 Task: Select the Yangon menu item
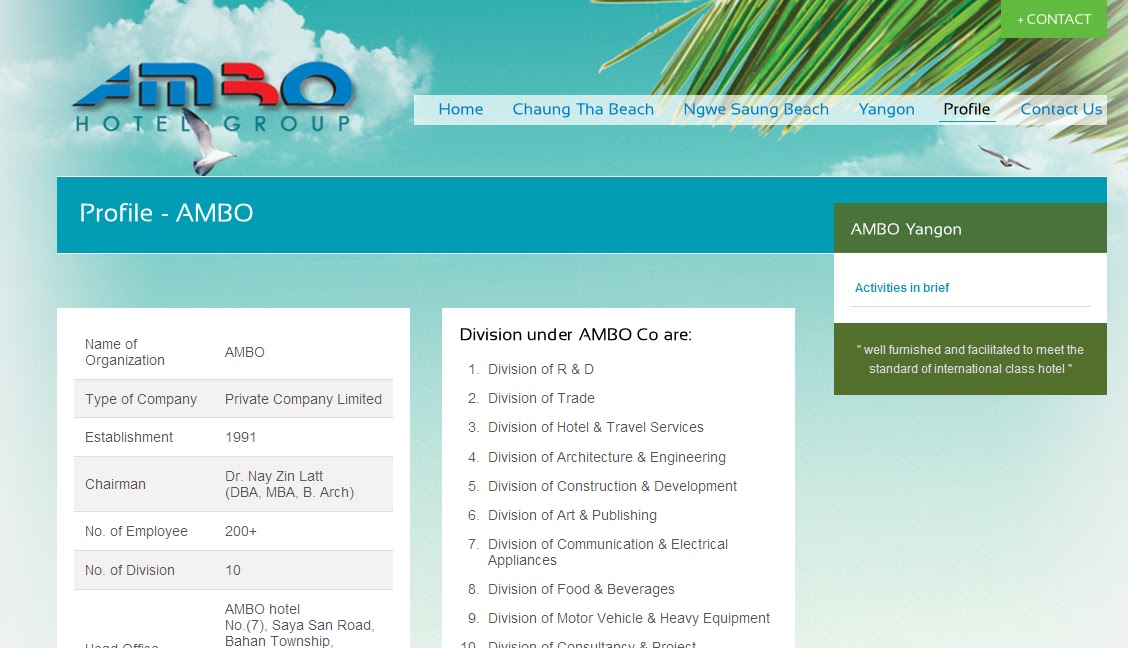click(886, 109)
